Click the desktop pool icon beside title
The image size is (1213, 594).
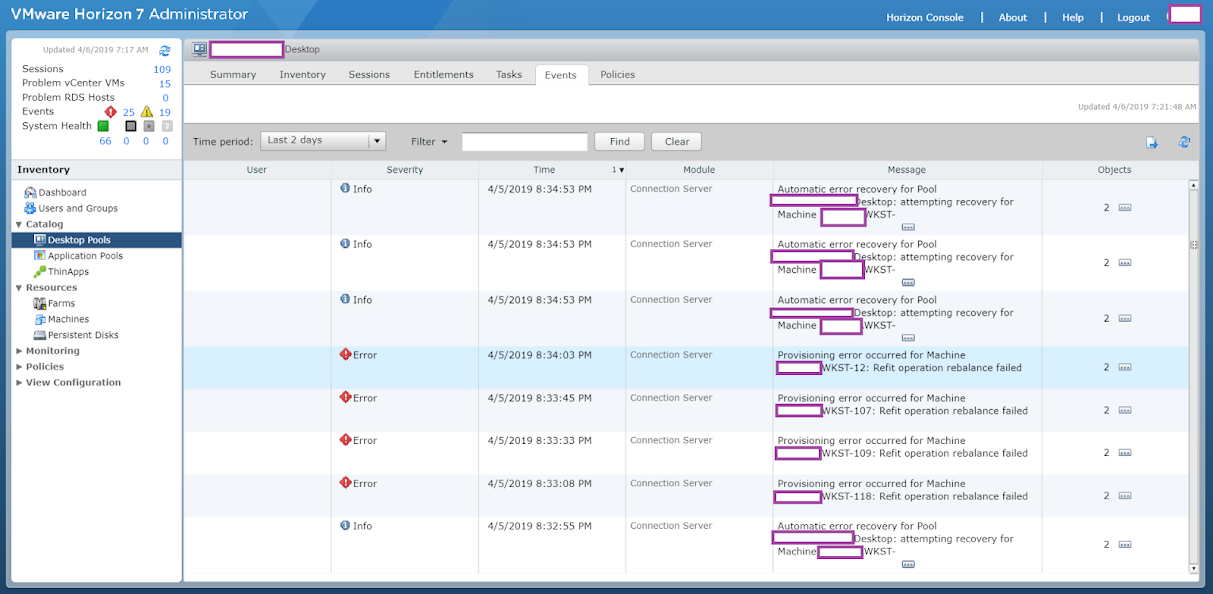199,49
